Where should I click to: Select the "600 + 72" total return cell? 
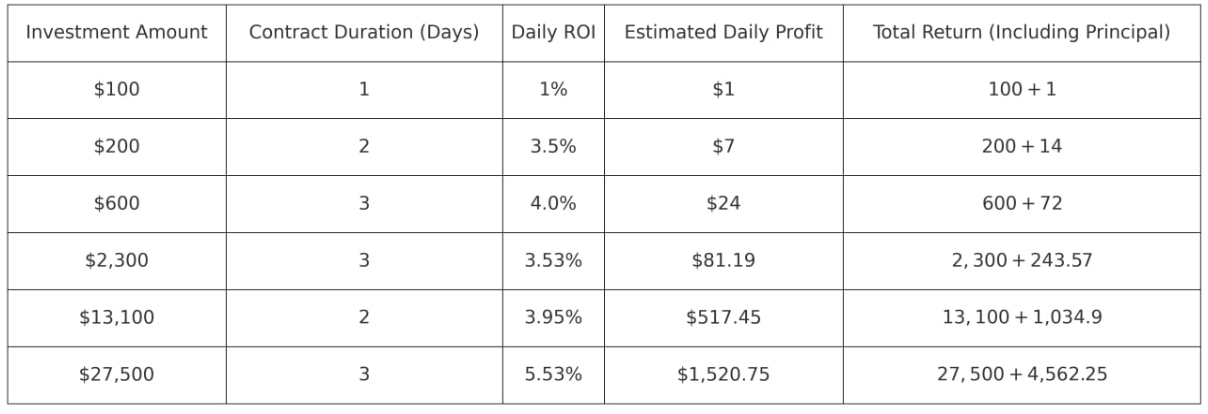pos(1021,203)
